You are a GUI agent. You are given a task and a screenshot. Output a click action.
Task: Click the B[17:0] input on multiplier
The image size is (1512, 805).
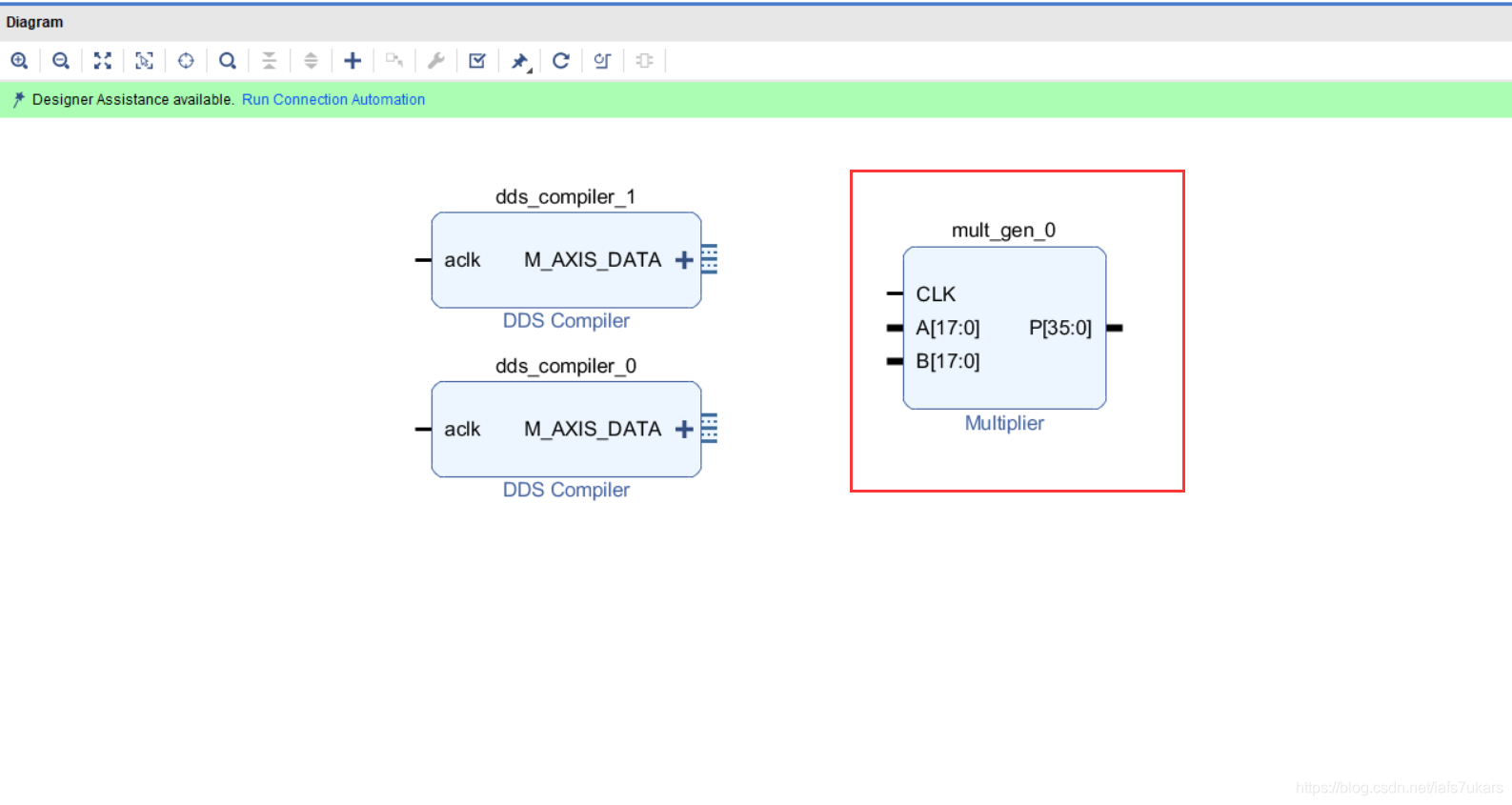click(x=948, y=361)
